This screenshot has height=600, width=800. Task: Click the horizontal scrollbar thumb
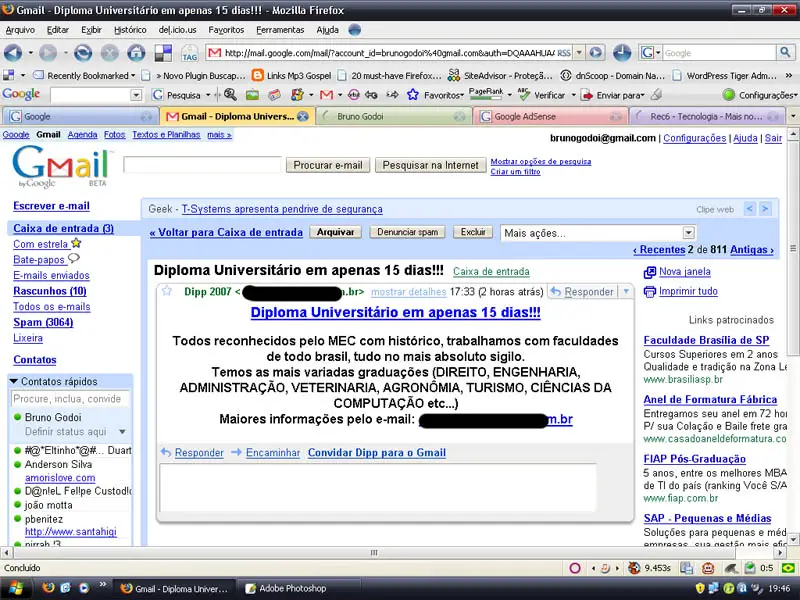pyautogui.click(x=374, y=553)
